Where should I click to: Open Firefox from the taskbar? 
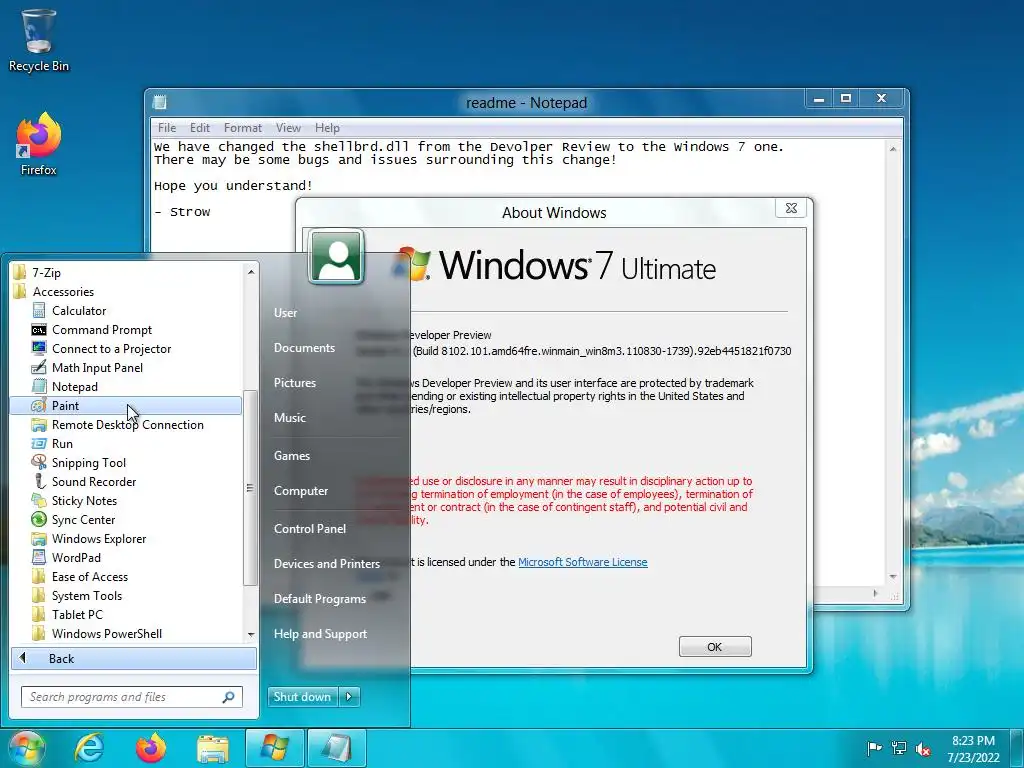[151, 748]
